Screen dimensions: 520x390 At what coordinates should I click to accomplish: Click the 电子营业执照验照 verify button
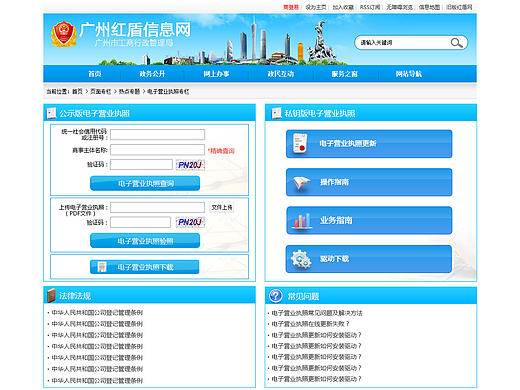point(145,241)
